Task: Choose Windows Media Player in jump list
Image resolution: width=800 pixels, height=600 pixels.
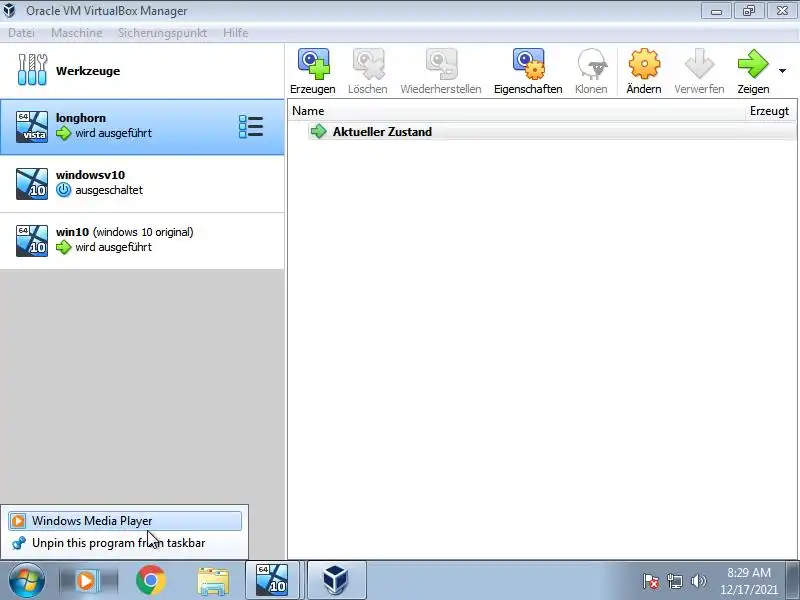Action: (x=125, y=521)
